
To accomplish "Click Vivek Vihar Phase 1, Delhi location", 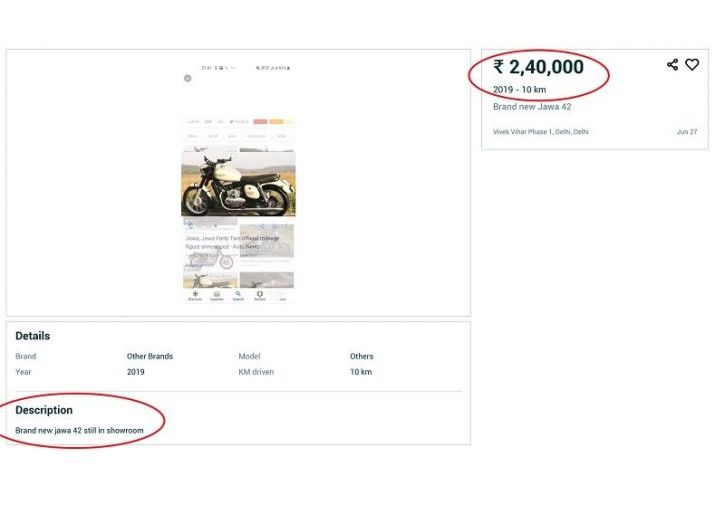I will point(541,132).
